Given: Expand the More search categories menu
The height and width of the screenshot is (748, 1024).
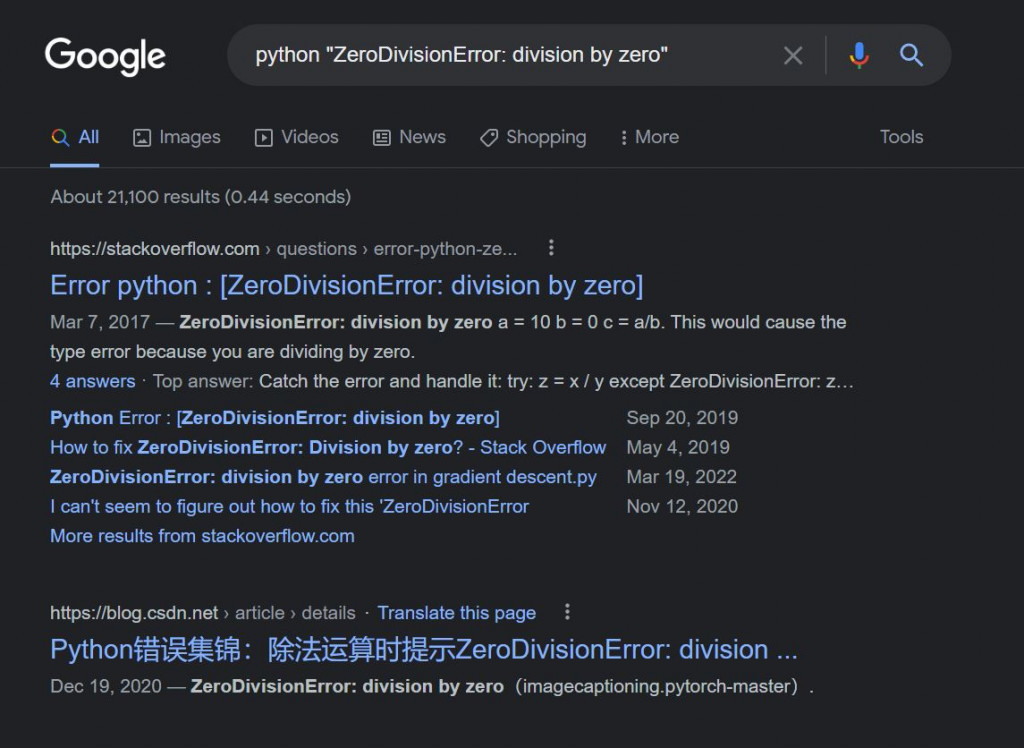Looking at the screenshot, I should coord(649,137).
